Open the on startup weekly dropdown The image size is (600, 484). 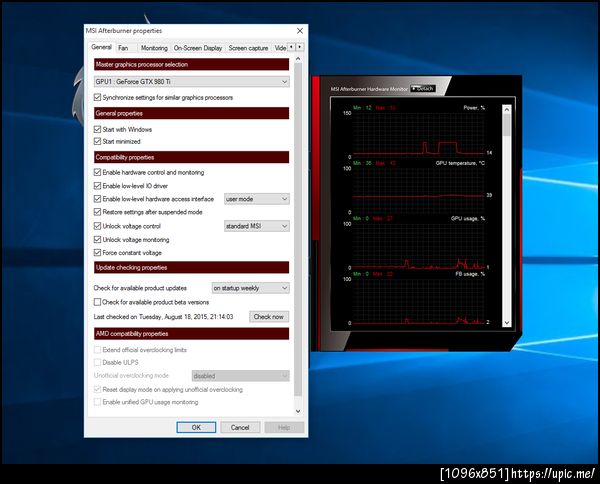pyautogui.click(x=250, y=288)
